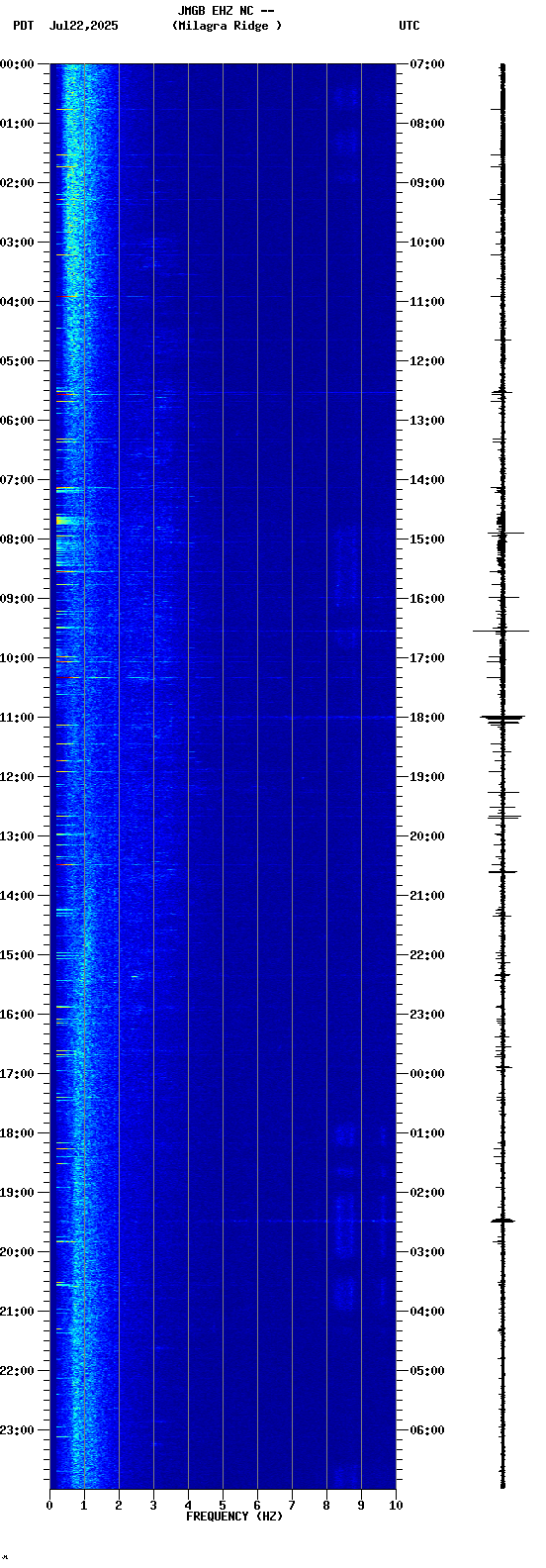Click the 10:00 PDT time label on left axis
The width and height of the screenshot is (546, 1568).
(17, 658)
